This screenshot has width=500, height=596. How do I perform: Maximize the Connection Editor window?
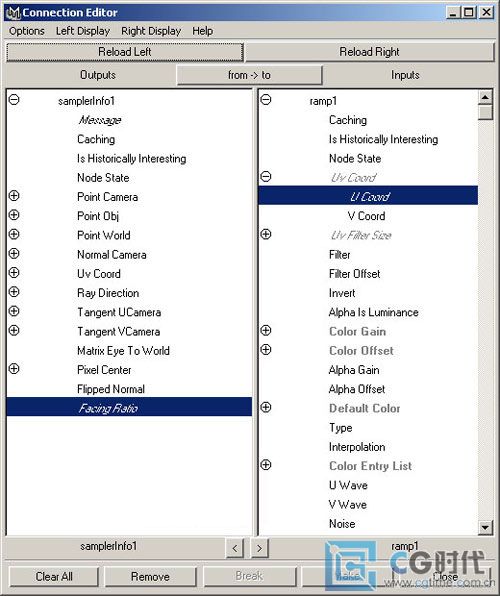[469, 13]
